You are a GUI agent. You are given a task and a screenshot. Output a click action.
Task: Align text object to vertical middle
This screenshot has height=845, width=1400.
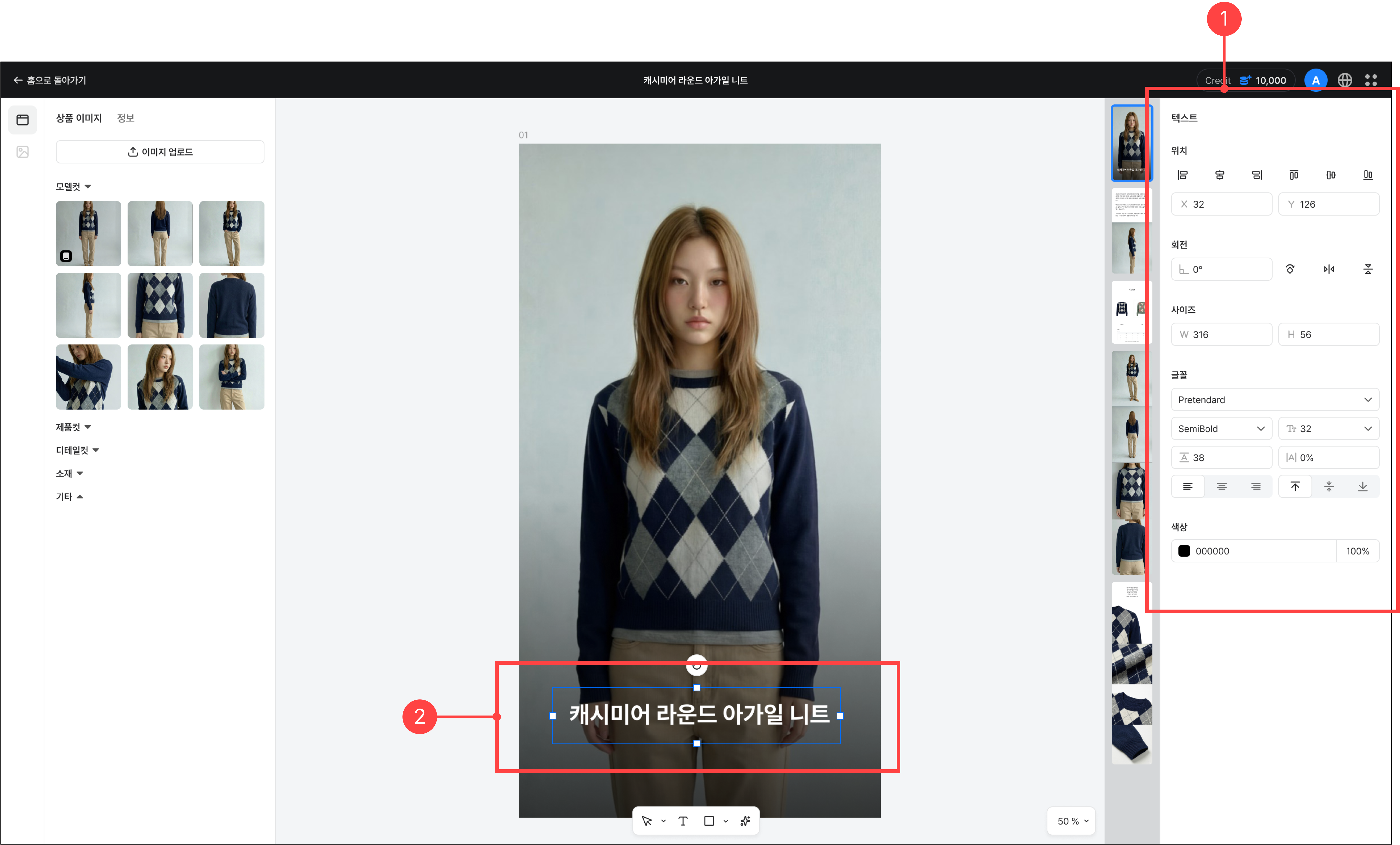click(x=1331, y=175)
